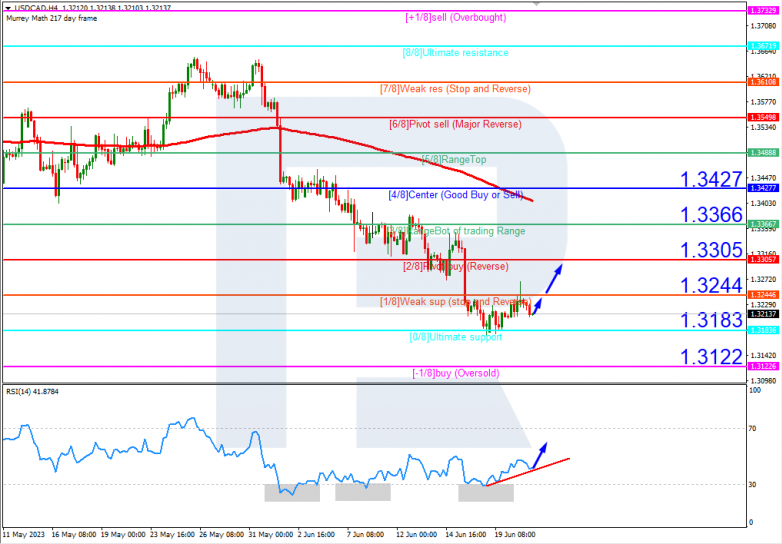782x544 pixels.
Task: Select the [5/8]RangeTop level label
Action: [454, 160]
